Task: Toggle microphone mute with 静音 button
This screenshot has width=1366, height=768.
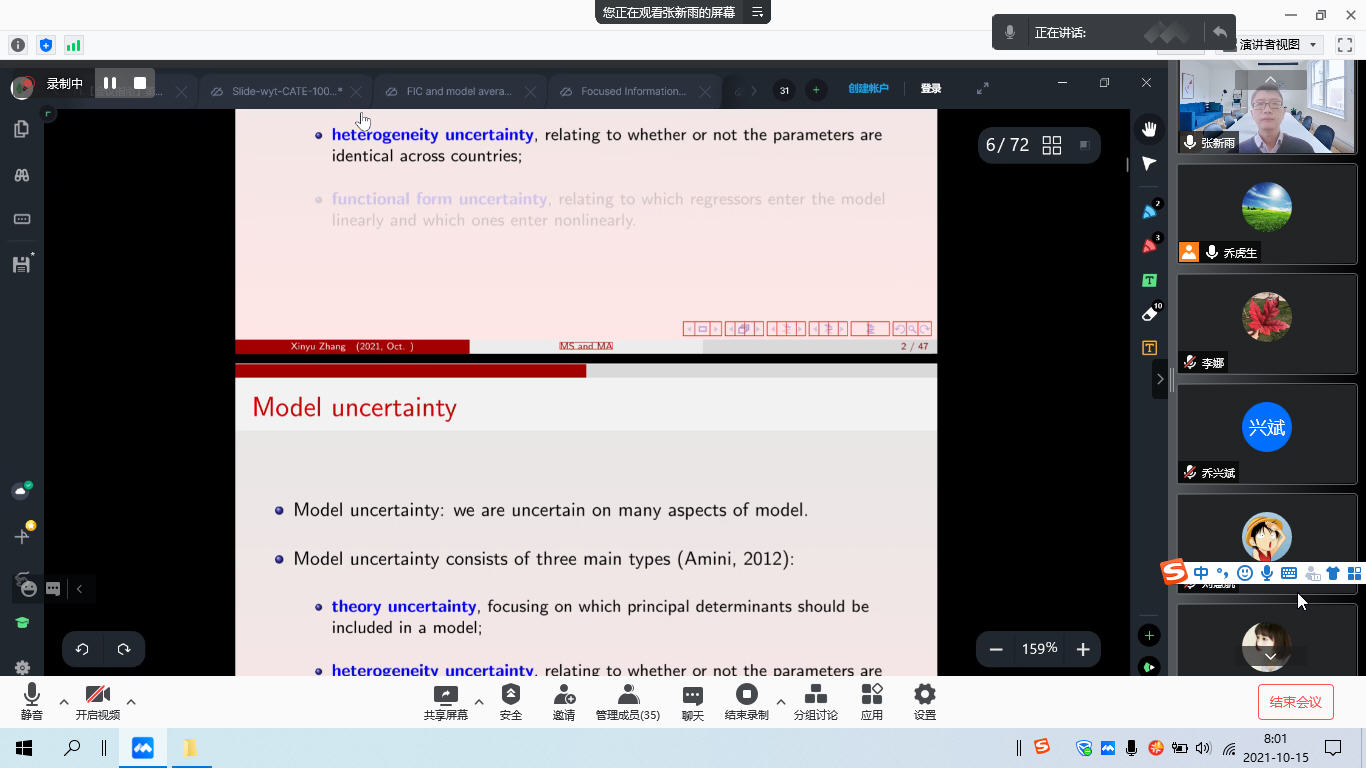Action: tap(32, 701)
